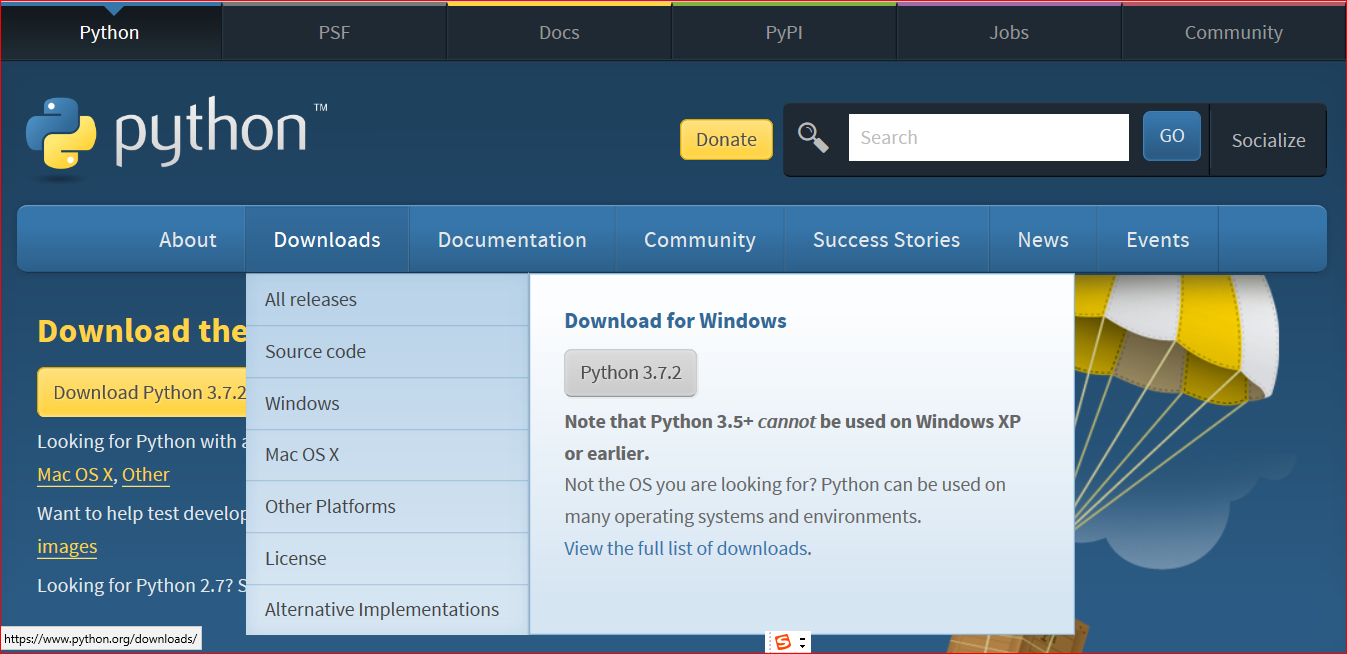The height and width of the screenshot is (654, 1347).
Task: Click the status bar URL python.org/downloads
Action: pyautogui.click(x=101, y=639)
